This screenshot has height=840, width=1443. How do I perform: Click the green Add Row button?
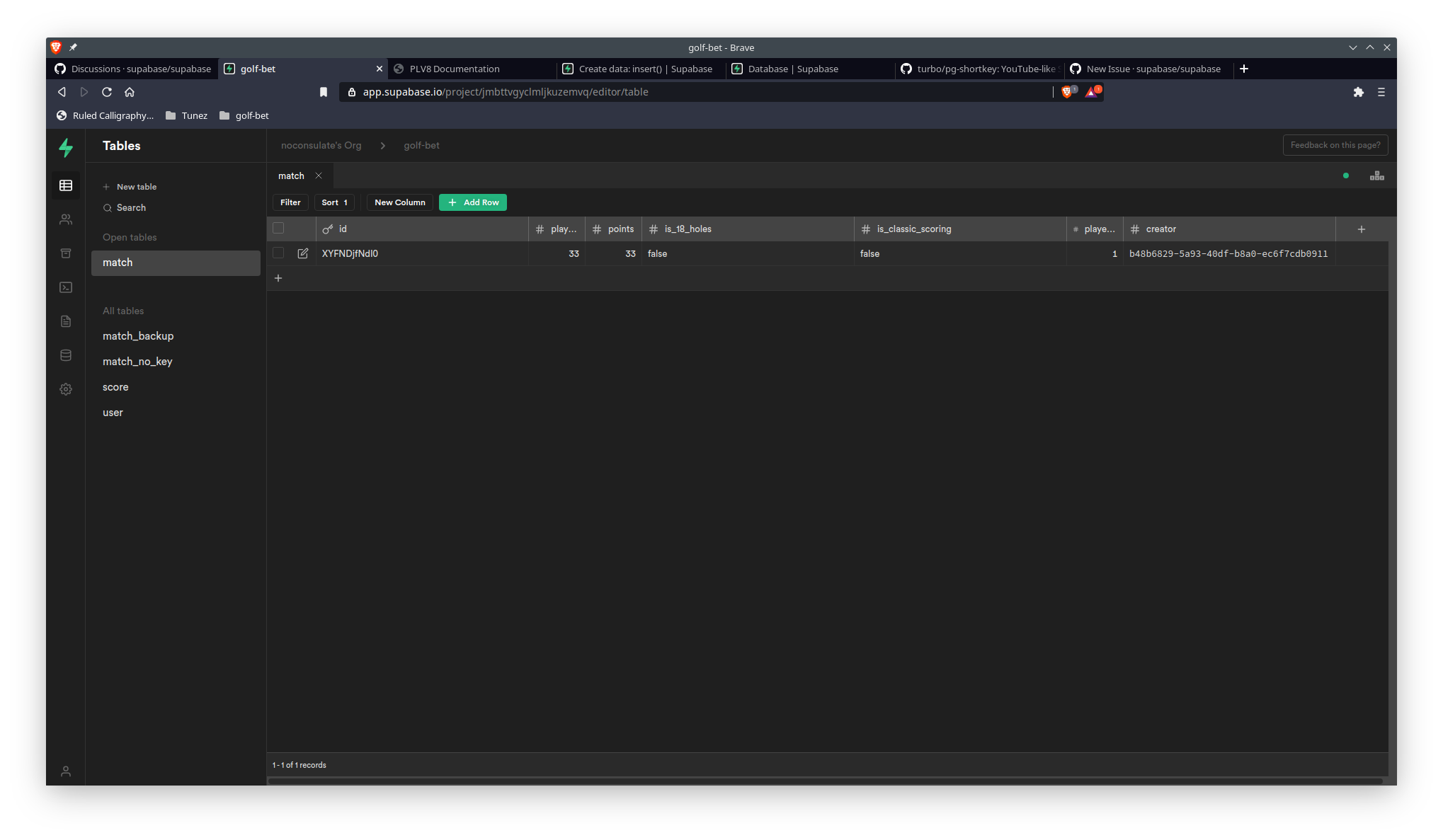point(473,202)
